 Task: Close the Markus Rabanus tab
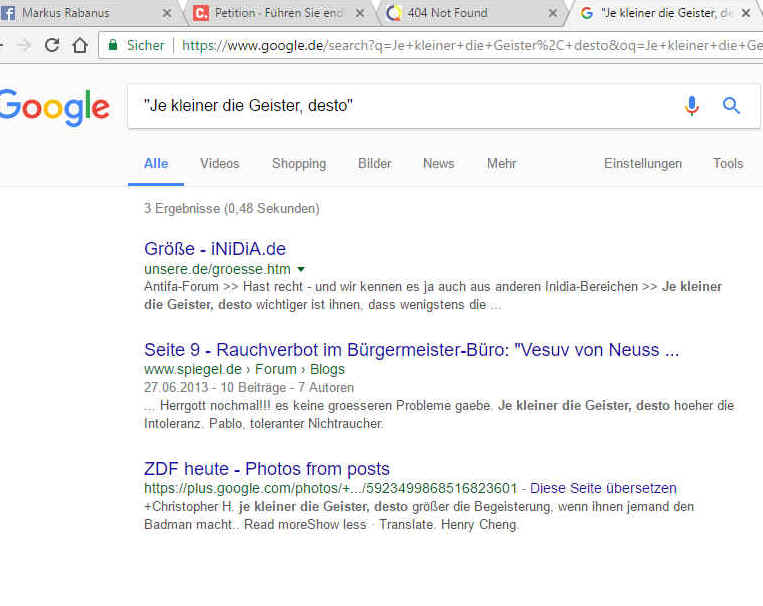(166, 14)
